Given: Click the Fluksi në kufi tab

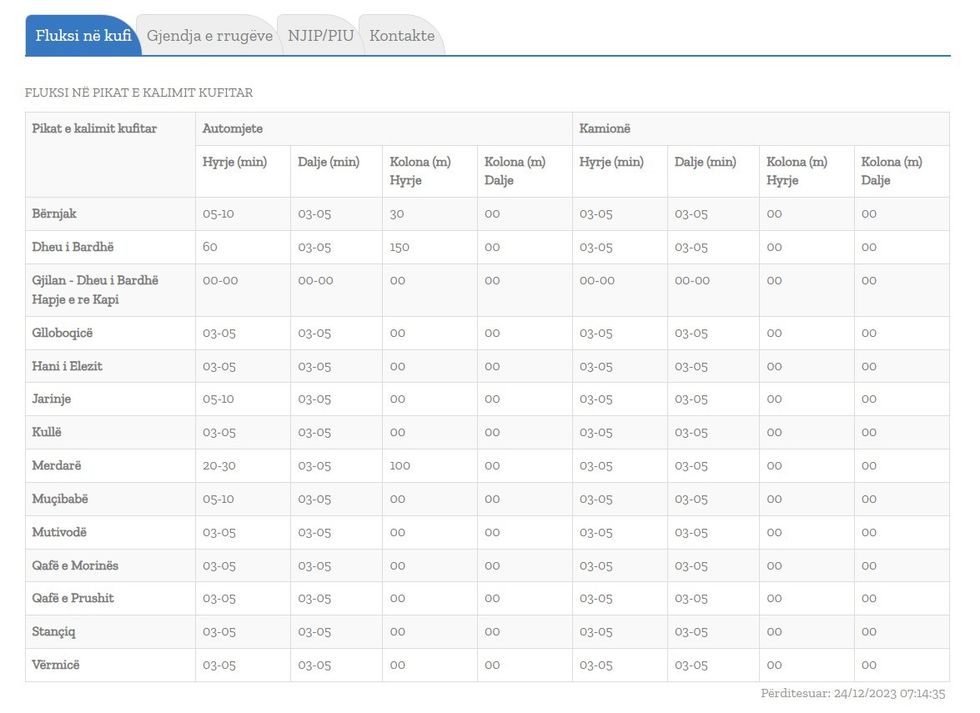Looking at the screenshot, I should coord(83,36).
